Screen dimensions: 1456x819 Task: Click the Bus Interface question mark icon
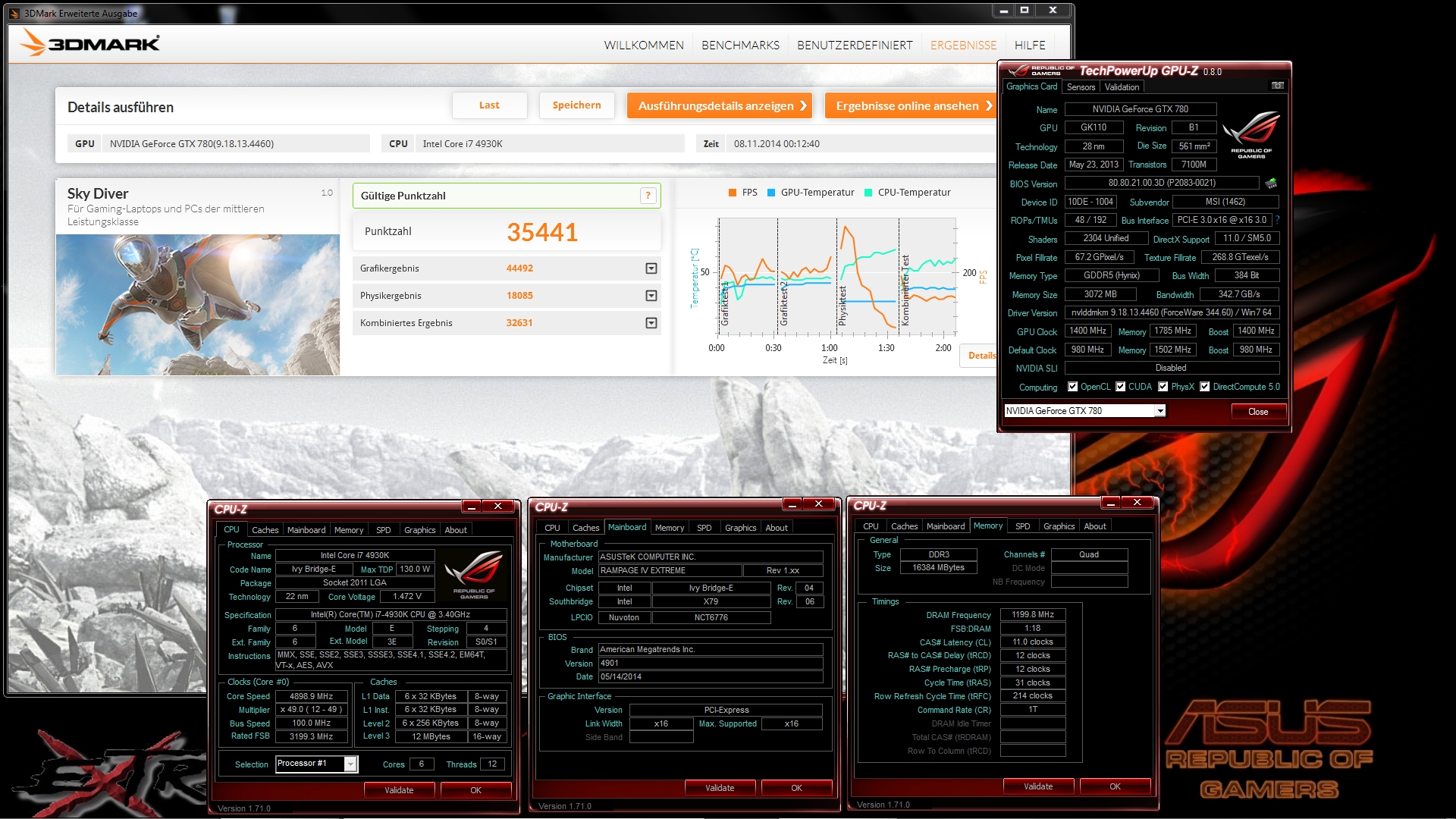(x=1277, y=220)
